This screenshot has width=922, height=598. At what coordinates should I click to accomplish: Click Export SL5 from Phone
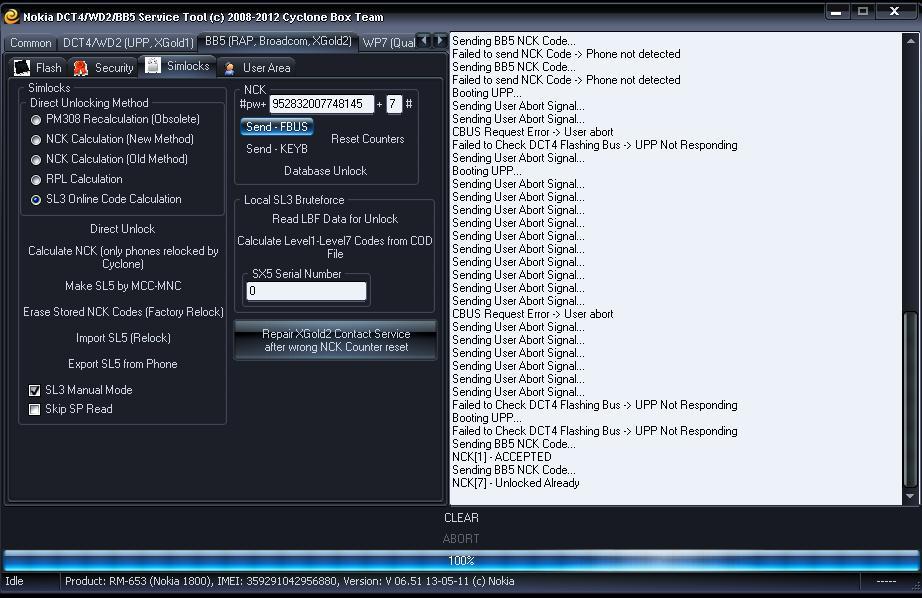pyautogui.click(x=122, y=364)
